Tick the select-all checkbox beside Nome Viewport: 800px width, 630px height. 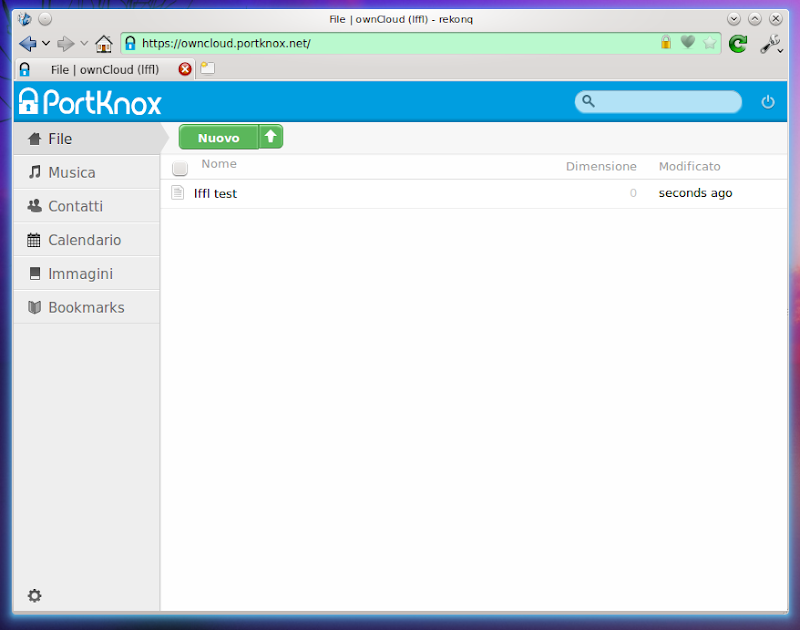(180, 168)
